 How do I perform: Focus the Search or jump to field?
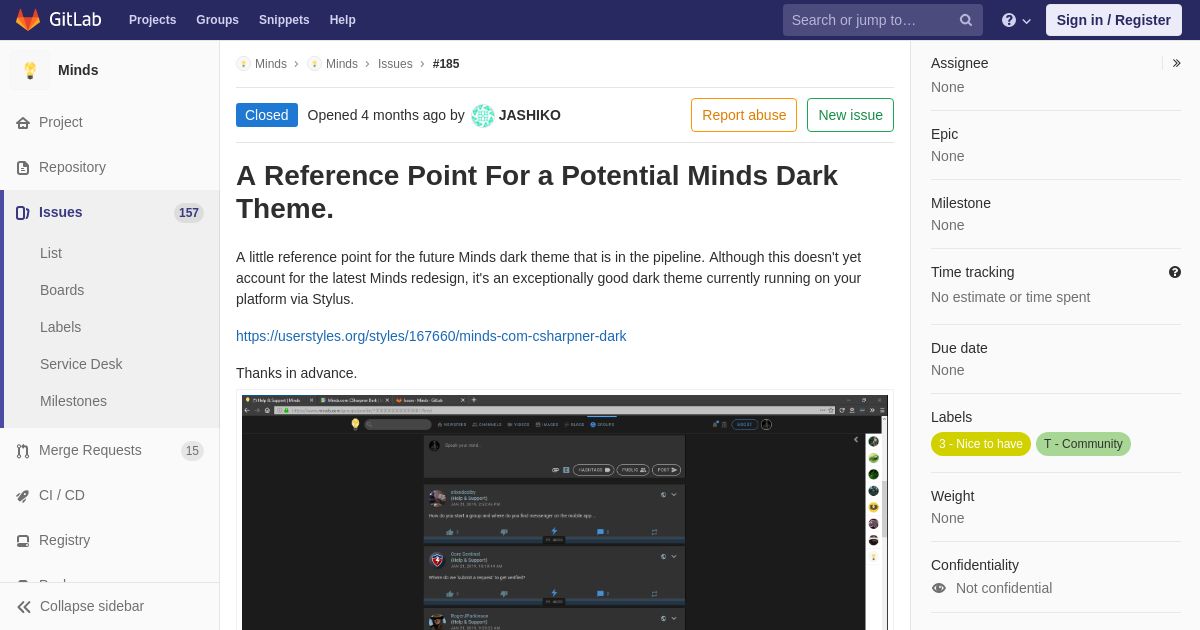(x=883, y=20)
